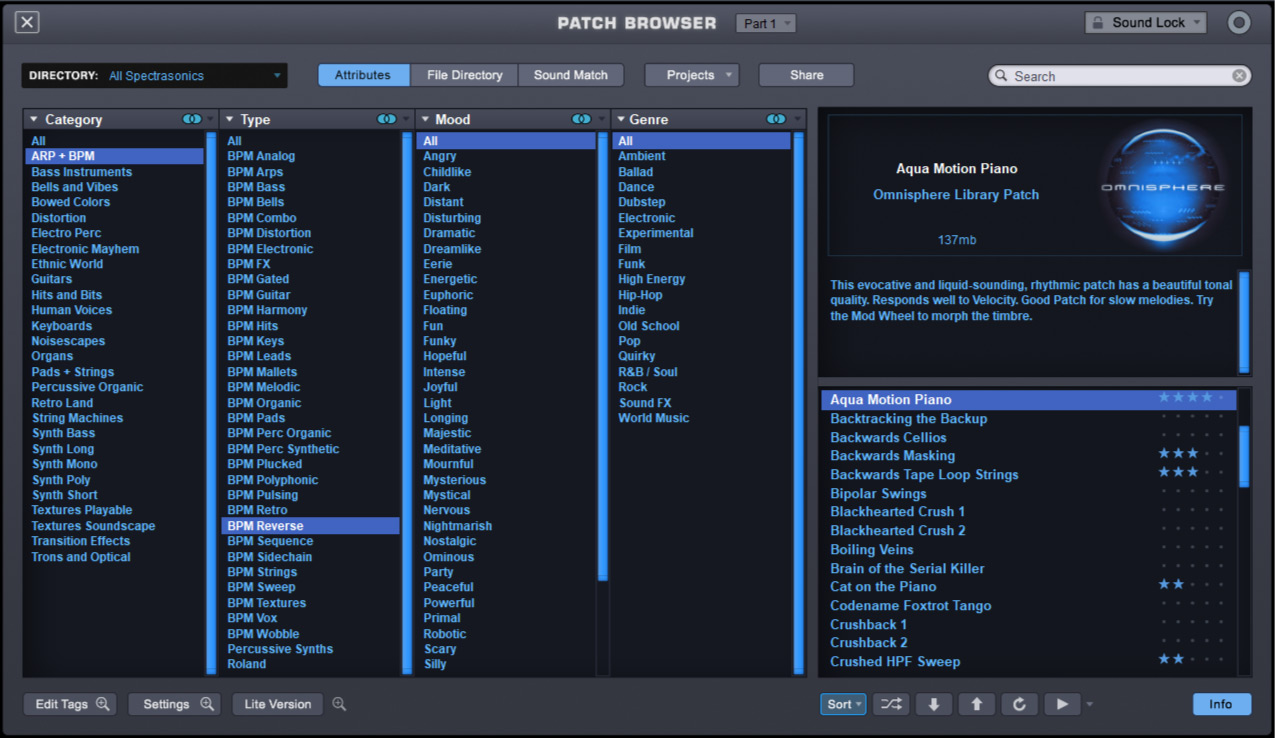Screen dimensions: 1275x738
Task: Click the Search input field
Action: click(1120, 76)
